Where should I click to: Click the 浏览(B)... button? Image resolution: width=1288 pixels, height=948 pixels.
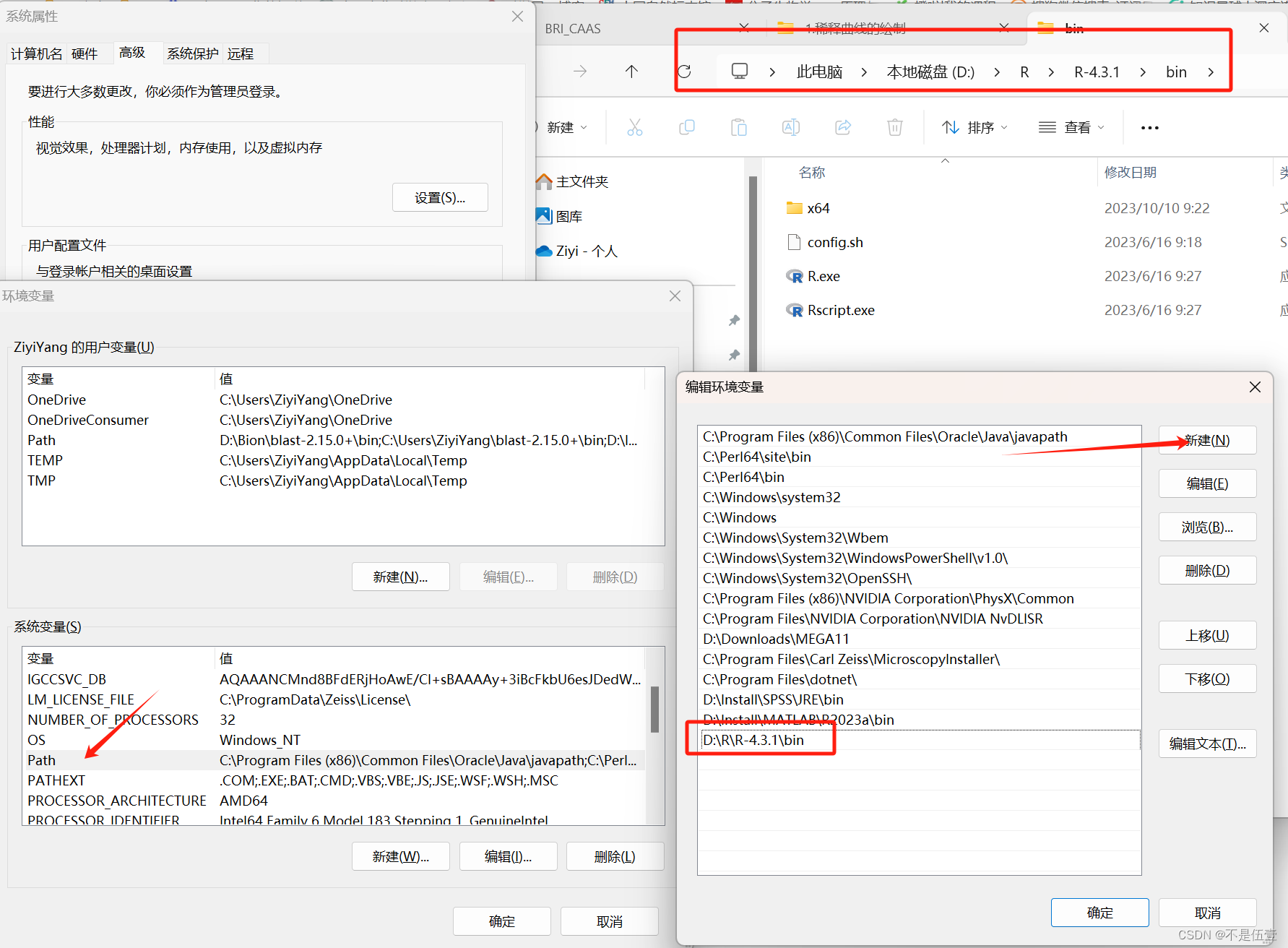click(x=1207, y=527)
